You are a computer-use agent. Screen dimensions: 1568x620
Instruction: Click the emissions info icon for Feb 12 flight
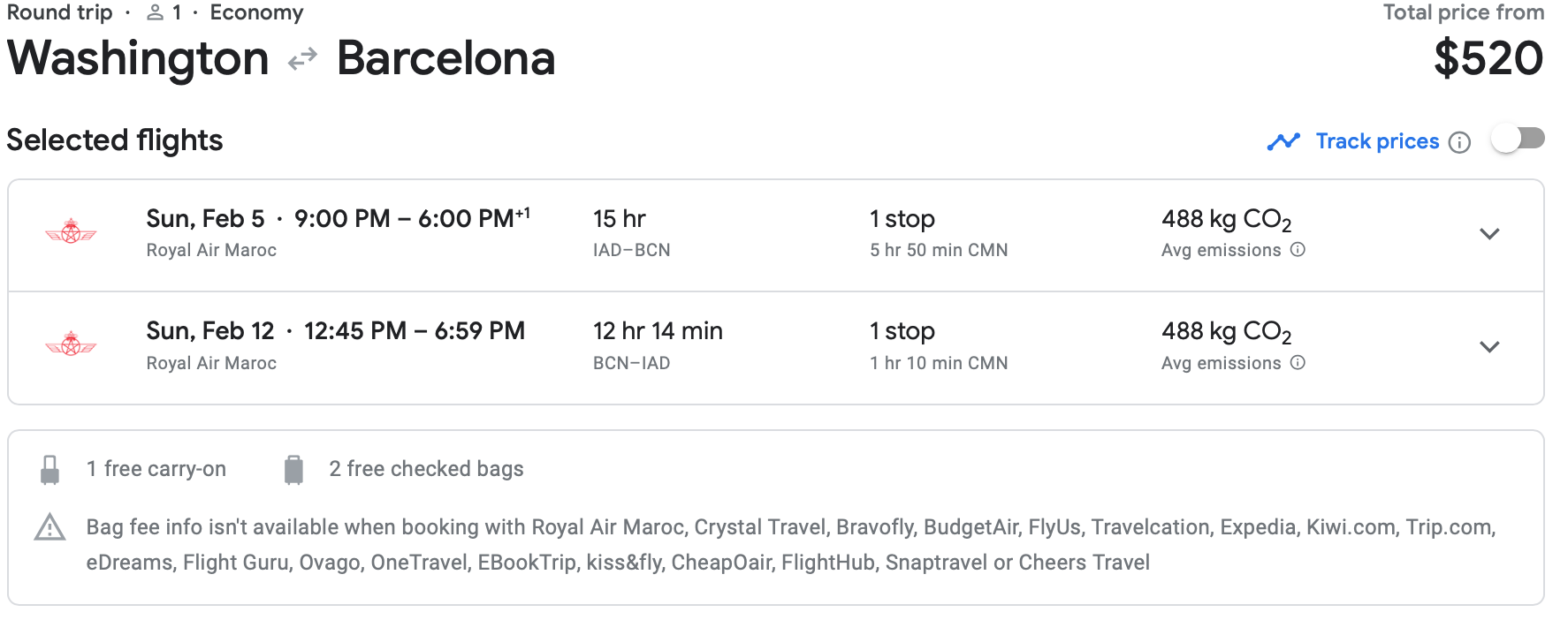(x=1298, y=362)
